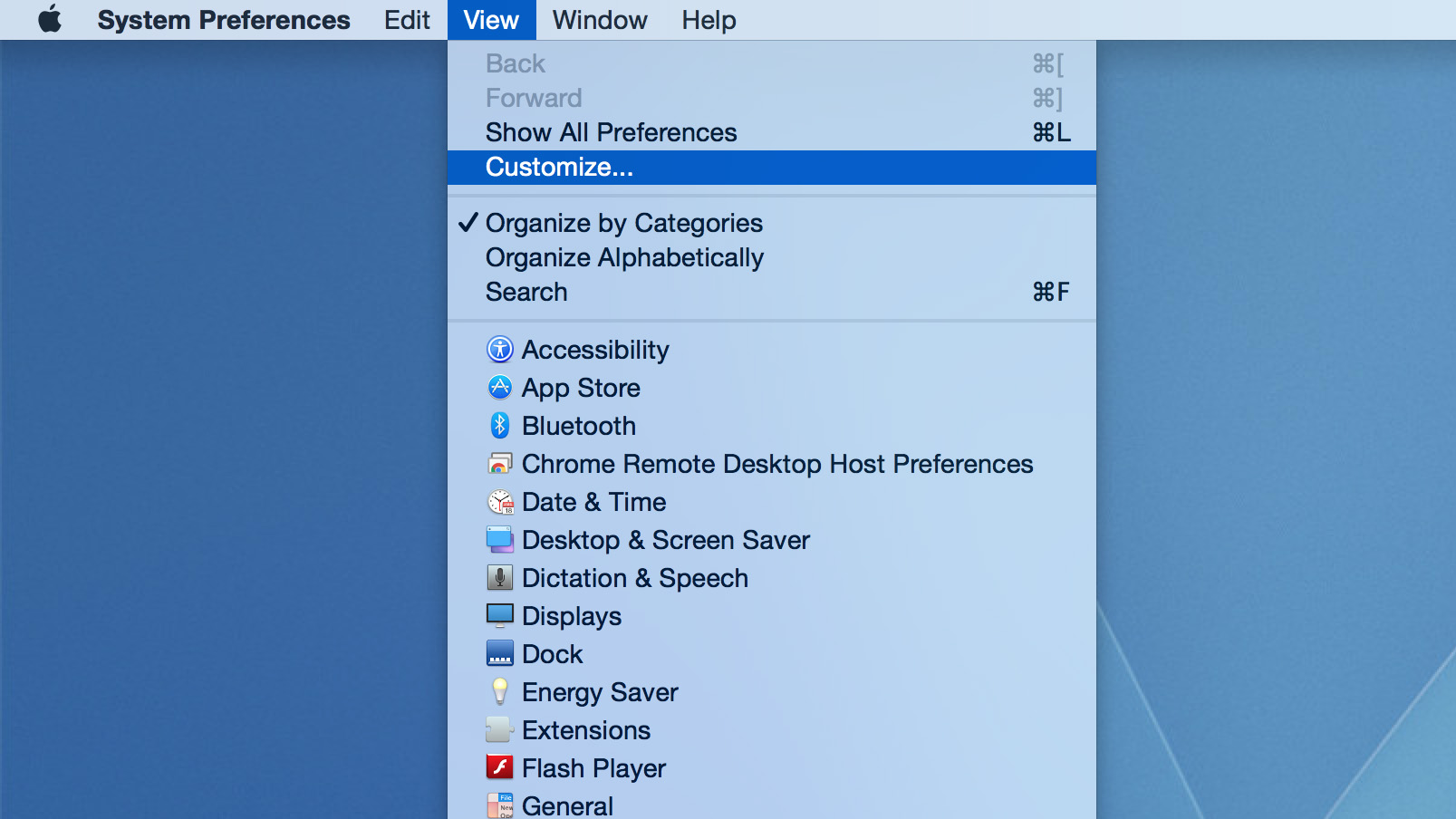
Task: Click the Accessibility pane icon
Action: click(x=500, y=349)
